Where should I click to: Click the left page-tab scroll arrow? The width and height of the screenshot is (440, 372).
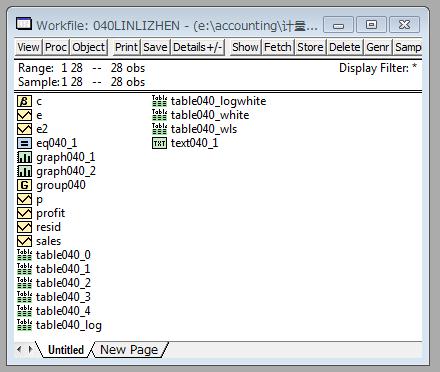point(19,349)
